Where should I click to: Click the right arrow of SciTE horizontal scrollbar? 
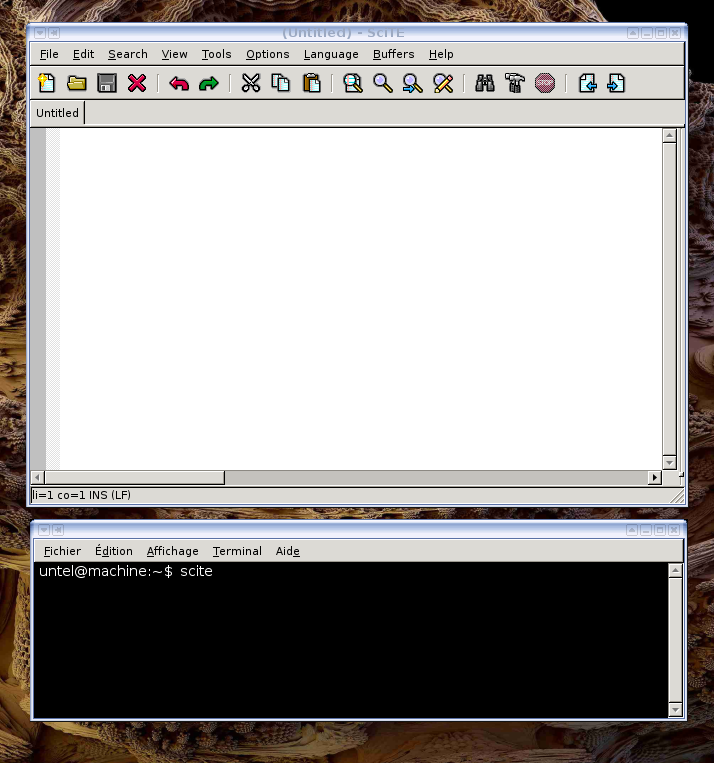point(655,478)
